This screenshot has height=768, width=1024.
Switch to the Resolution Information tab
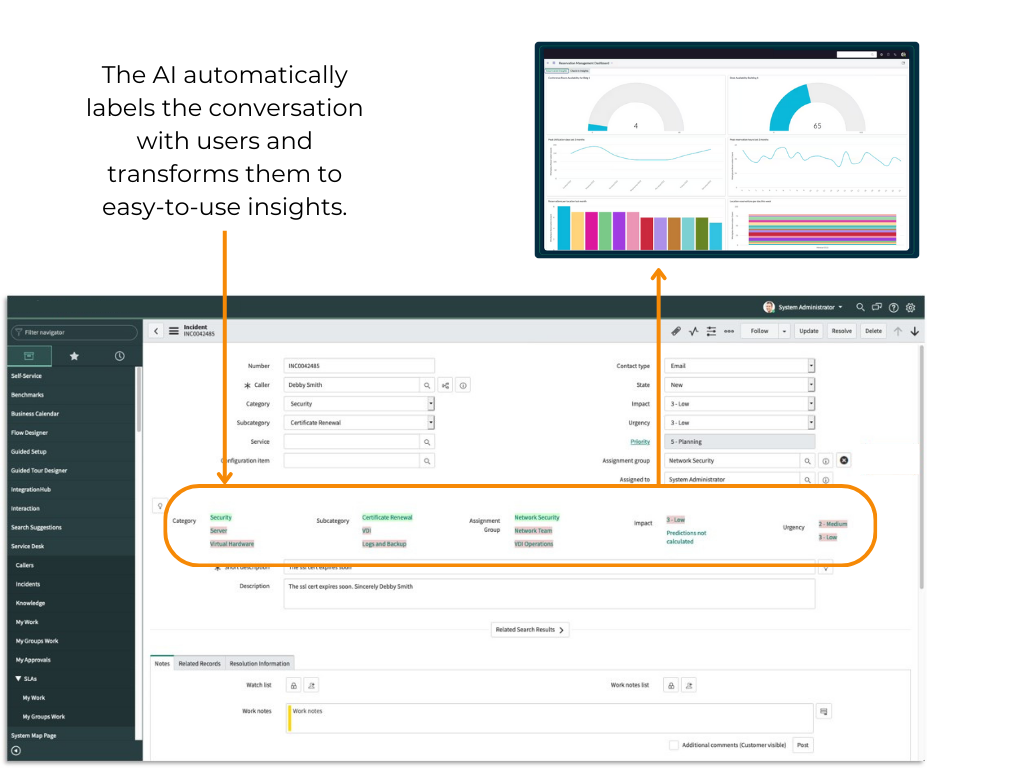[259, 664]
